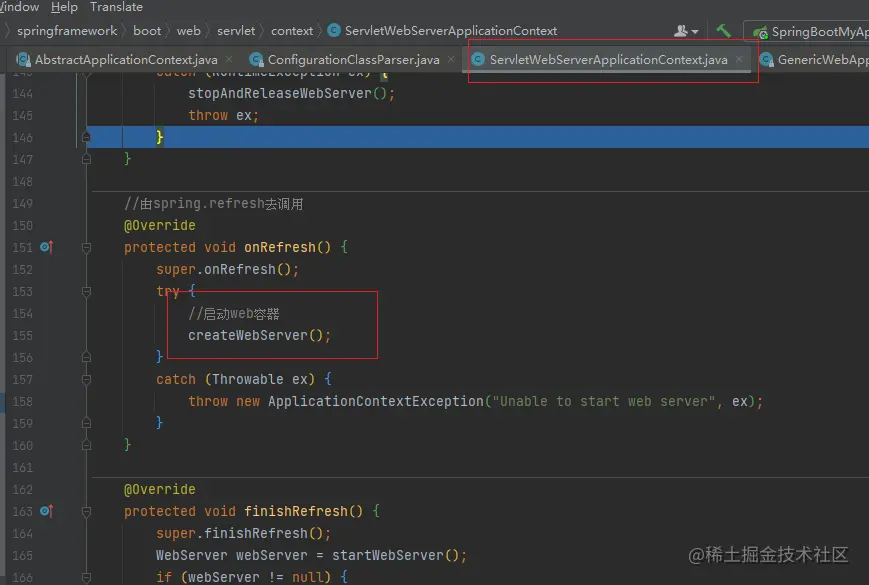Click the springframework breadcrumb
The width and height of the screenshot is (869, 585).
[x=67, y=30]
